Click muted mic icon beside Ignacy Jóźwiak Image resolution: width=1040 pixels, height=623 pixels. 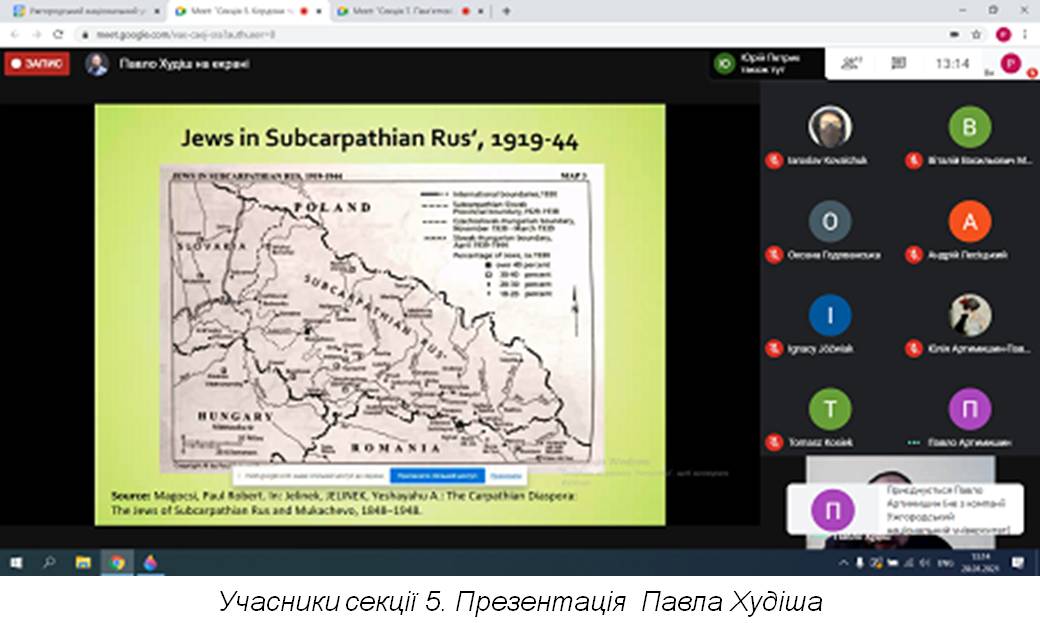pos(773,348)
